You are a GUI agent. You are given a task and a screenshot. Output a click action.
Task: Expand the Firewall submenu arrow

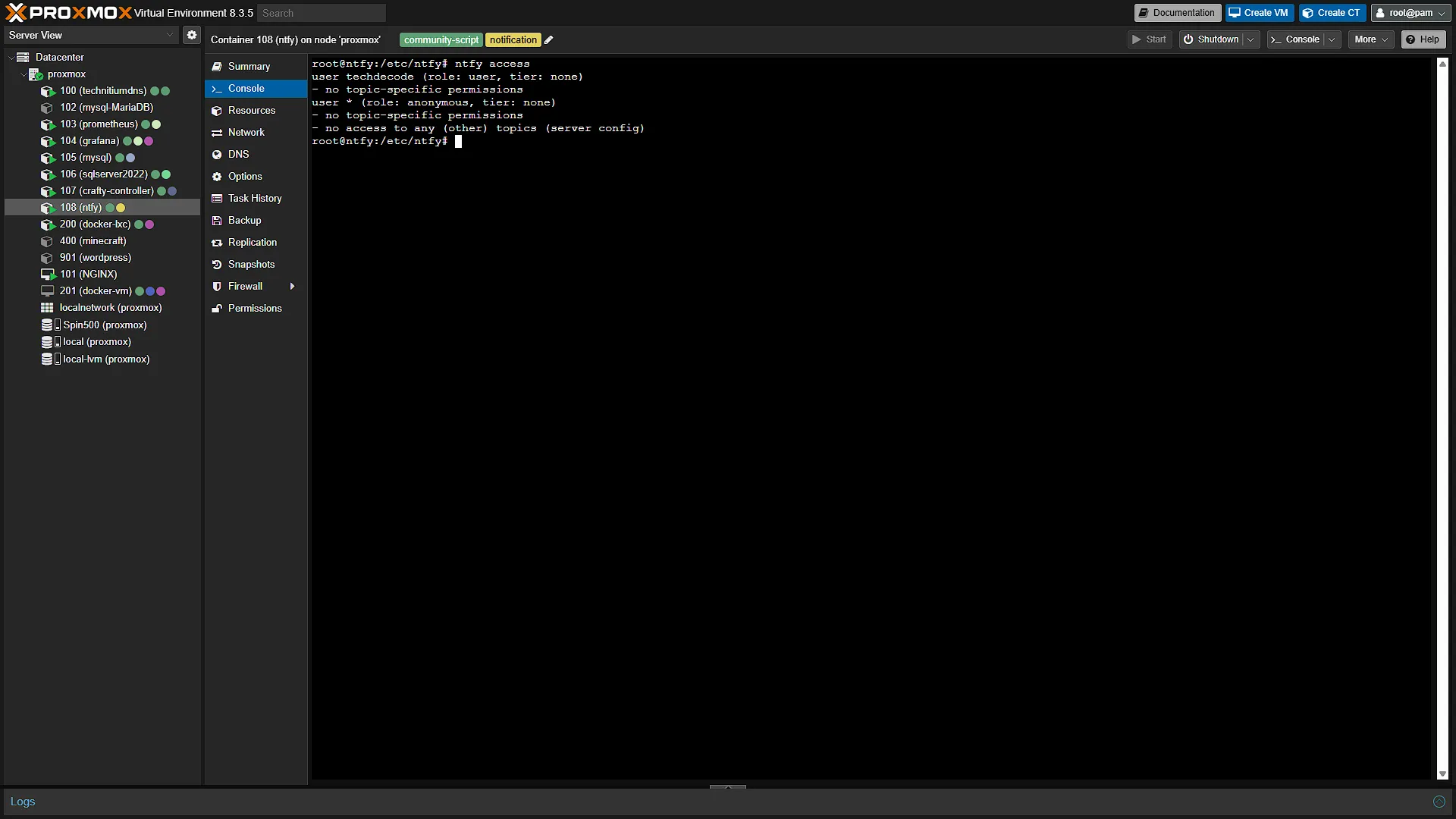coord(292,287)
